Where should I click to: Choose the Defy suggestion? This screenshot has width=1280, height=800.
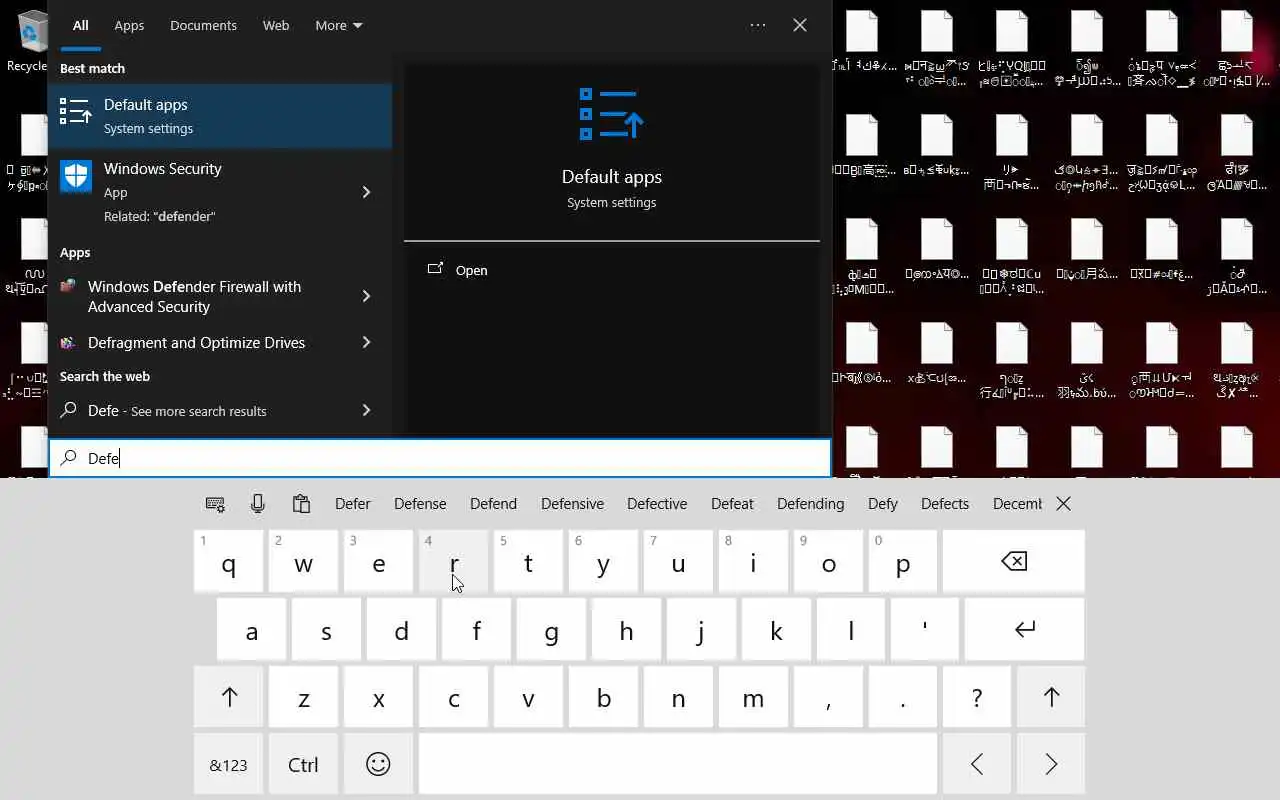[x=883, y=504]
